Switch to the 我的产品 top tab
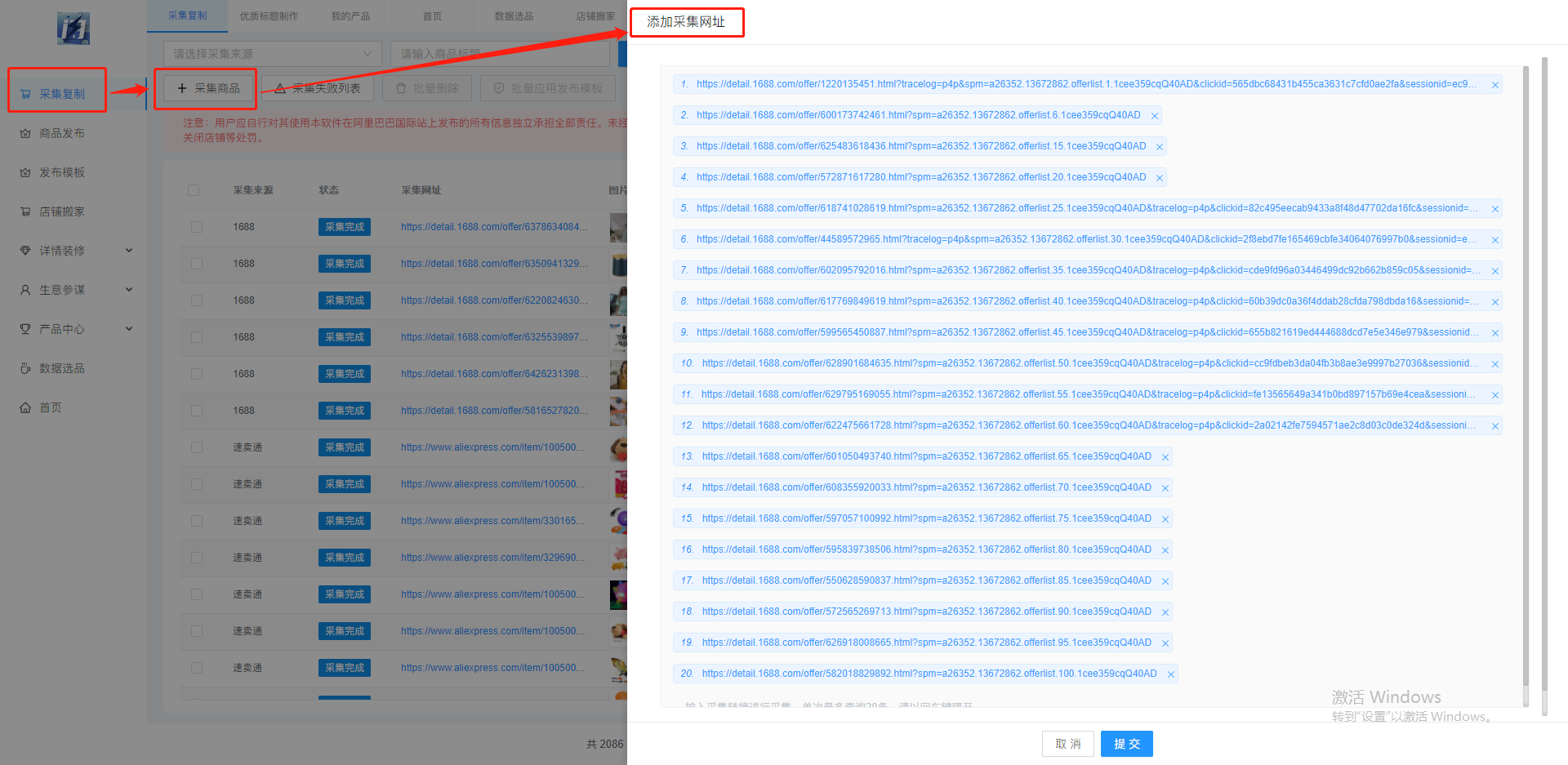Image resolution: width=1568 pixels, height=765 pixels. 350,16
